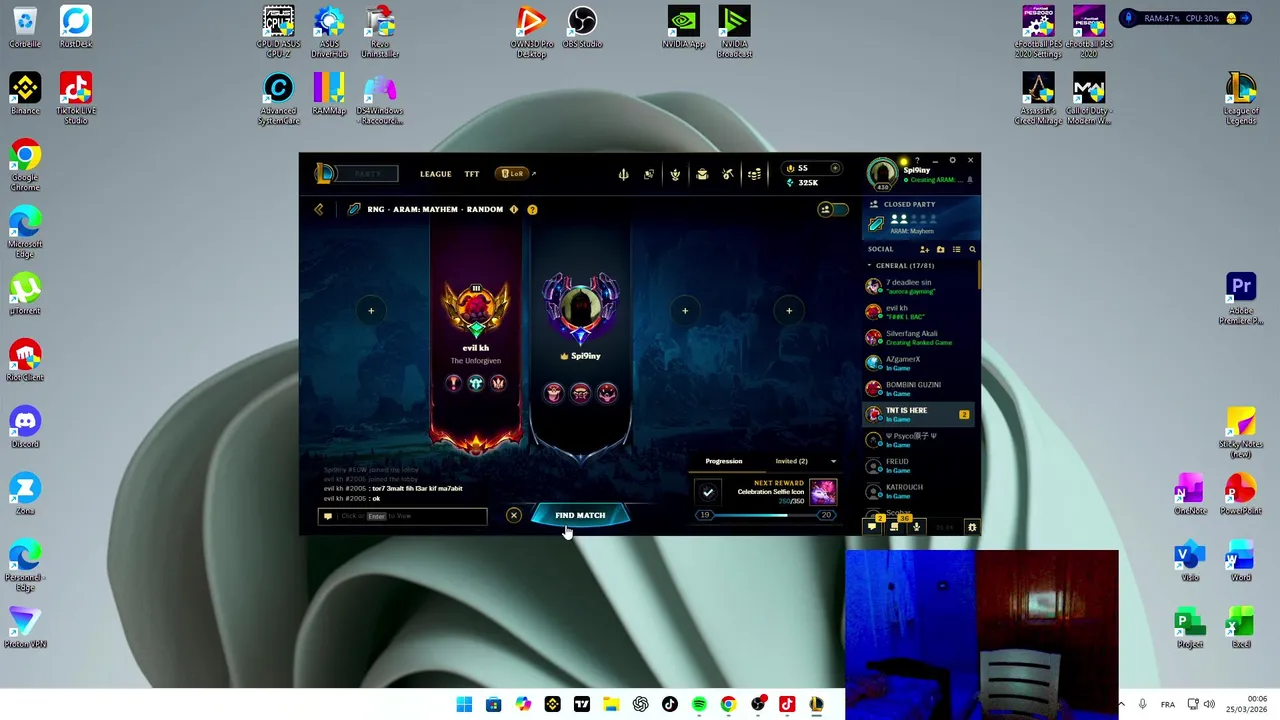Click the friend list sorting icon in Social
Image resolution: width=1280 pixels, height=720 pixels.
point(956,249)
